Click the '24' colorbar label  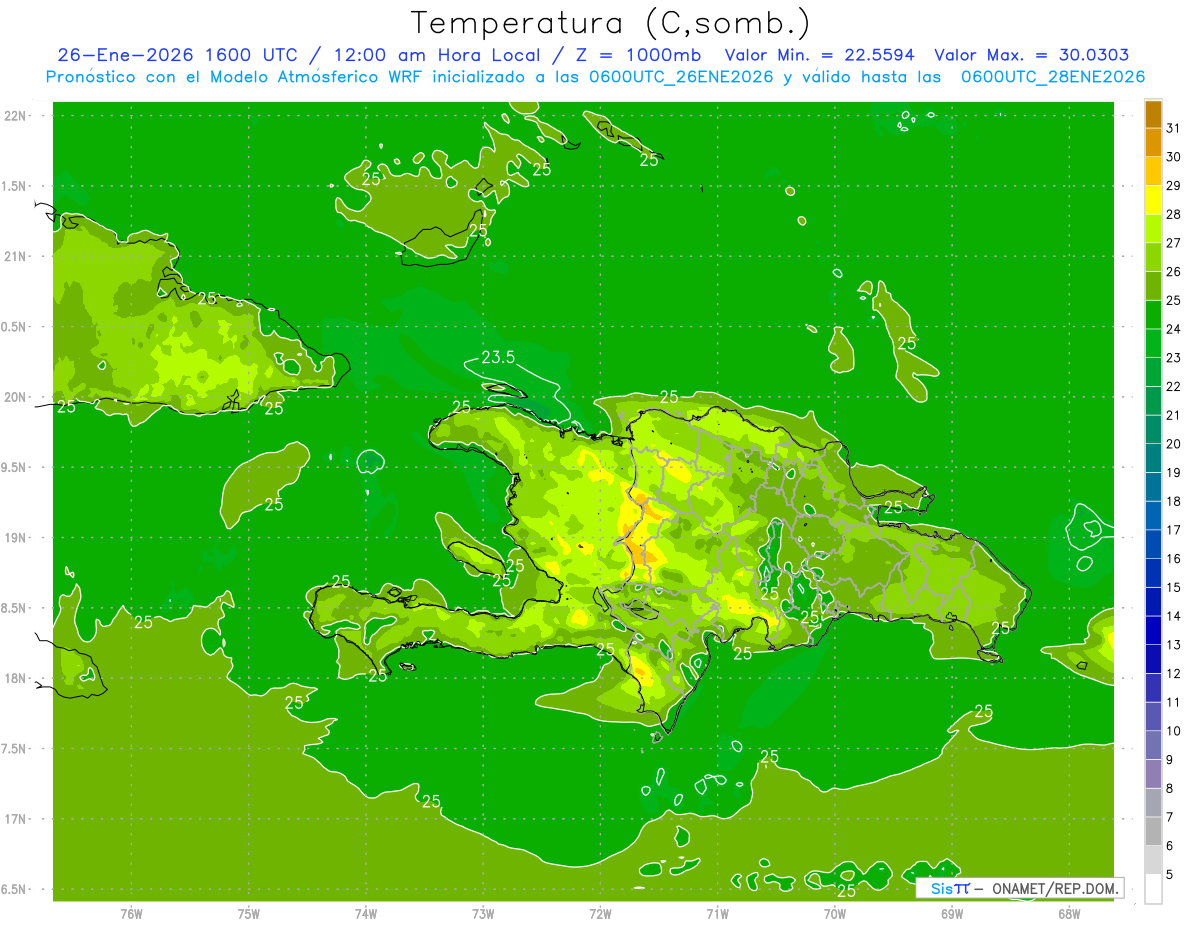tap(1174, 329)
